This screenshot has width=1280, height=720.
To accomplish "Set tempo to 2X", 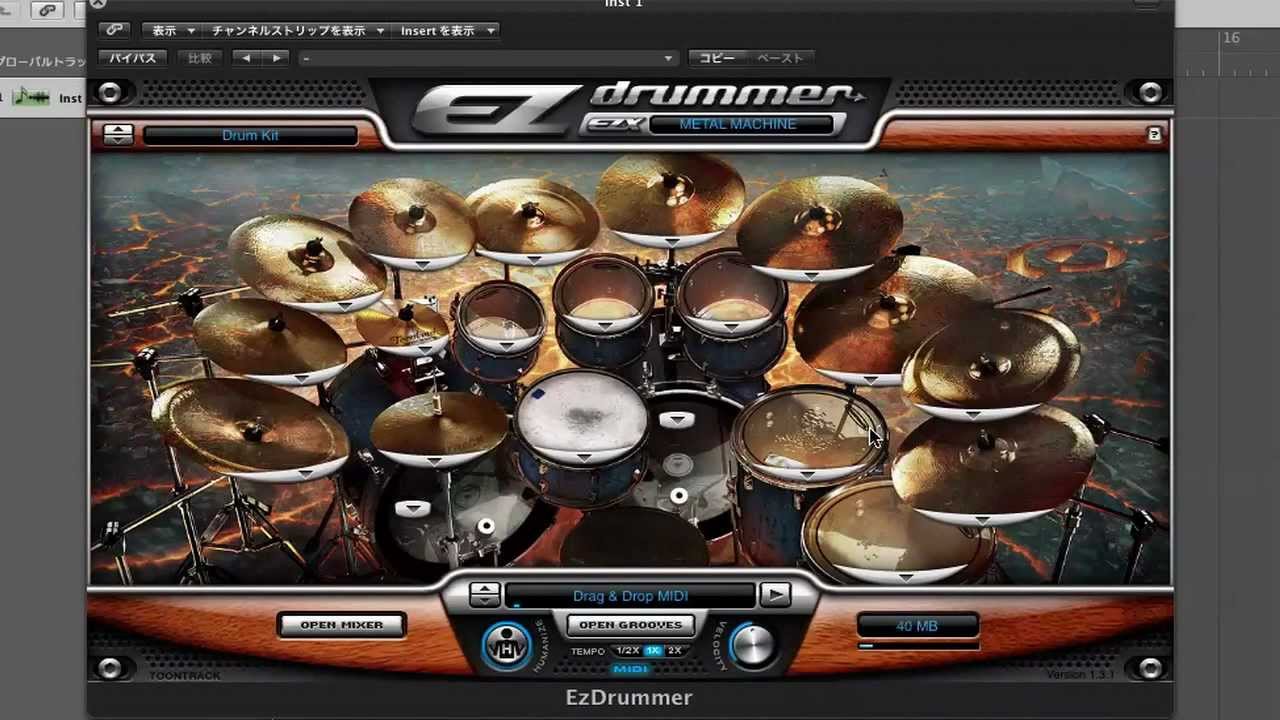I will click(675, 651).
